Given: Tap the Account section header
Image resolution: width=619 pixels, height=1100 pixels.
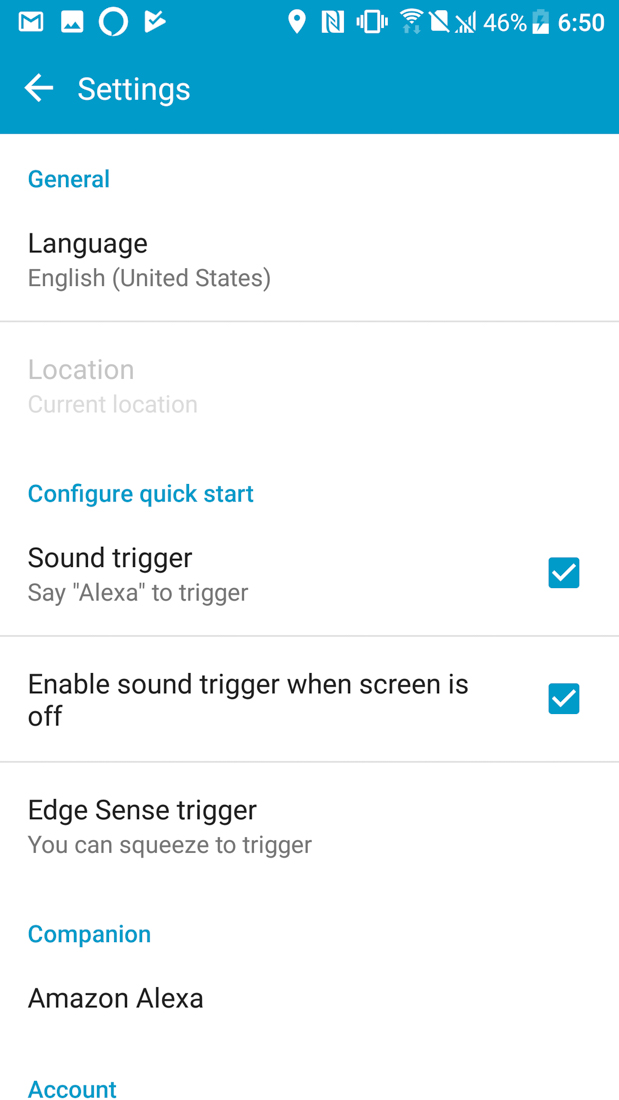Looking at the screenshot, I should pos(72,1088).
